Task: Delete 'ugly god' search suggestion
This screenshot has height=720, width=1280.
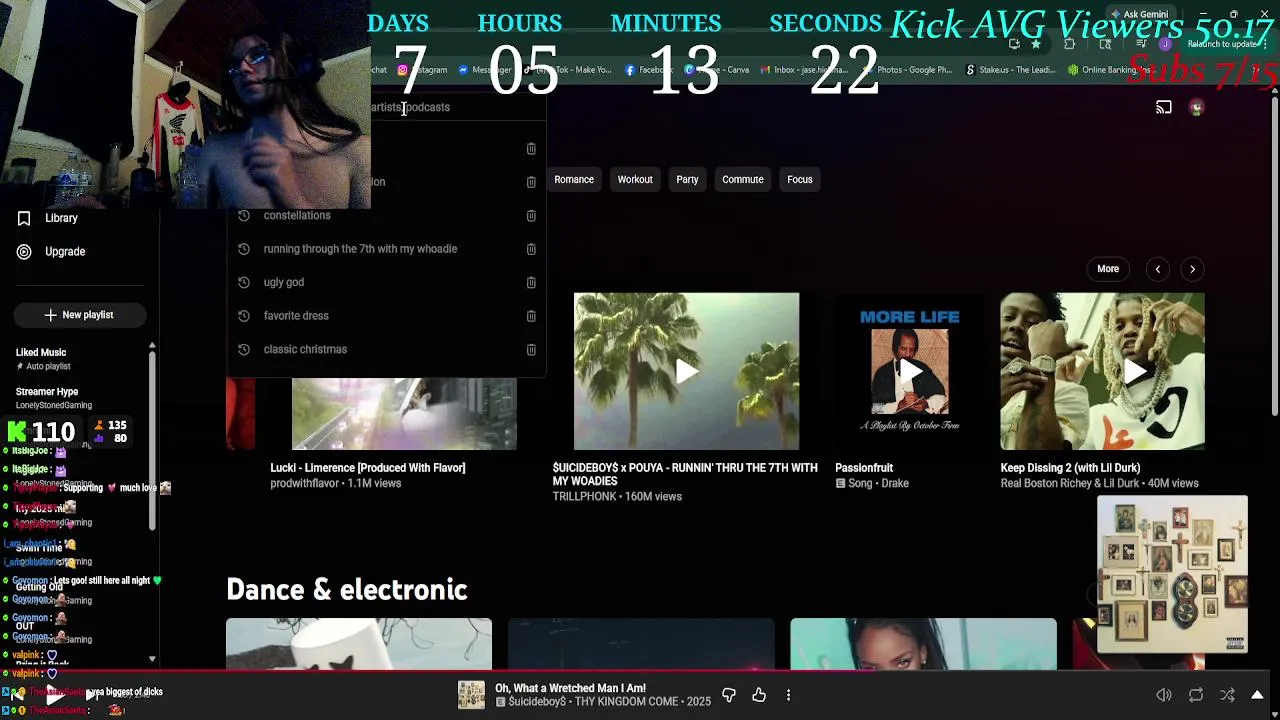Action: tap(531, 282)
